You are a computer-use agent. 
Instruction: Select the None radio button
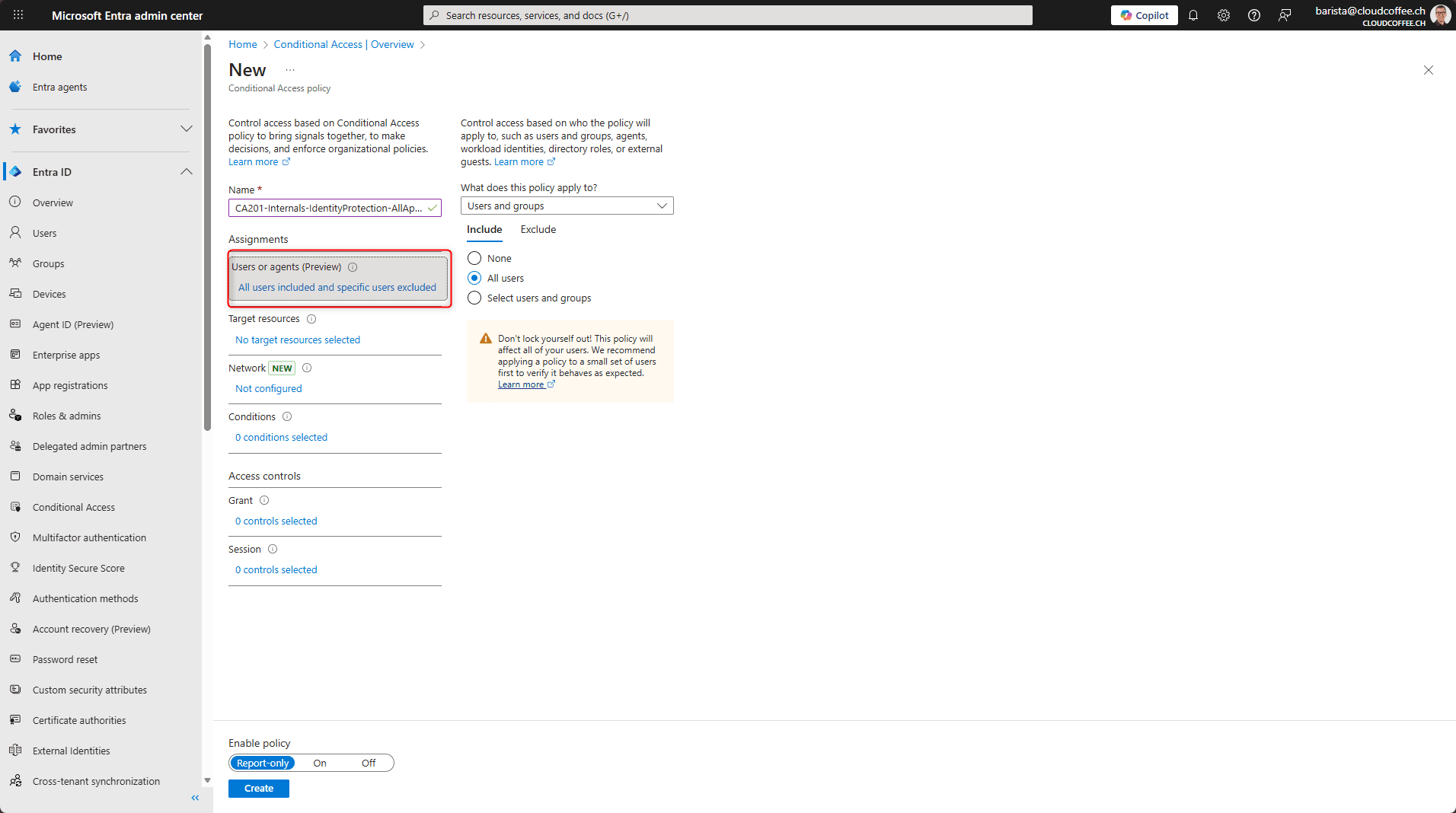[474, 258]
